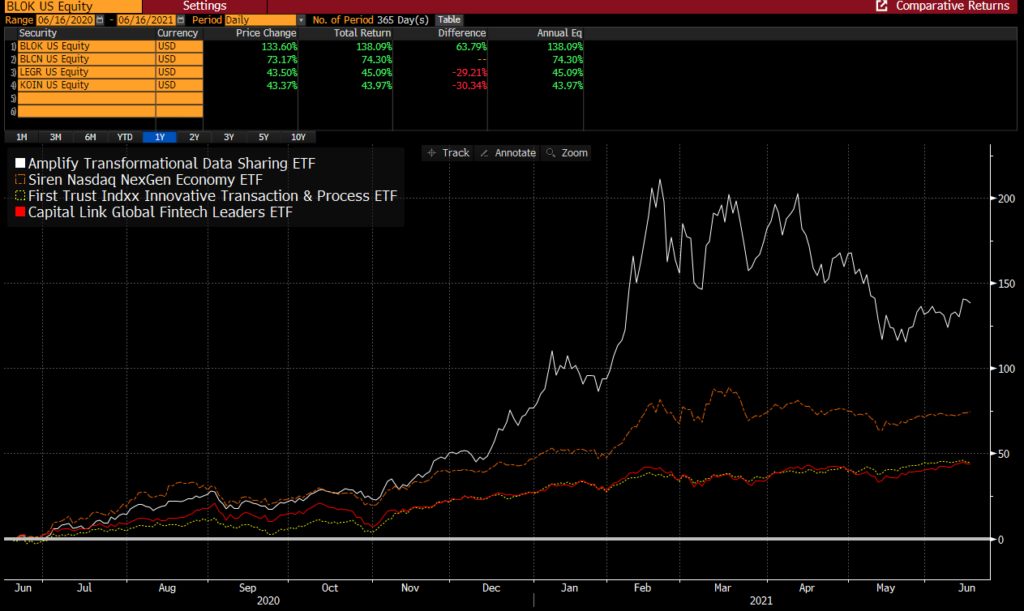Screen dimensions: 1024x611
Task: Expand the Period Daily dropdown
Action: 301,20
